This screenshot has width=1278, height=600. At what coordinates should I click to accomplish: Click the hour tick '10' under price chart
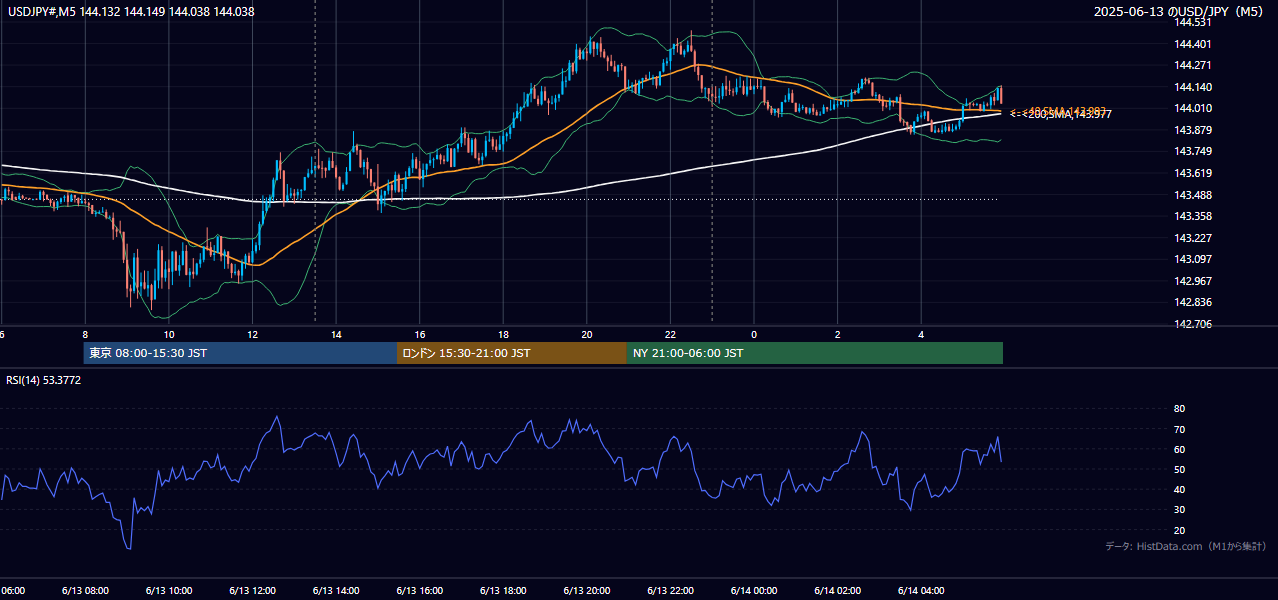[169, 335]
